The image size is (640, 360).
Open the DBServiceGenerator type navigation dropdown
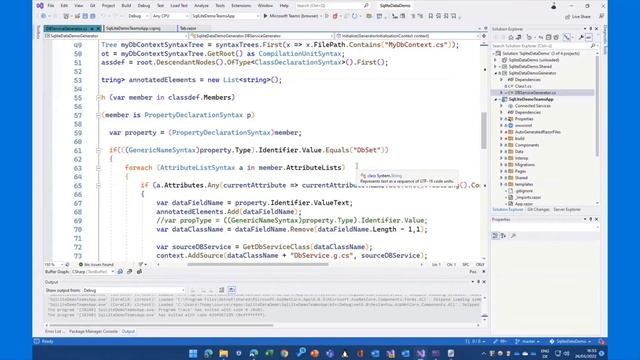pyautogui.click(x=261, y=36)
